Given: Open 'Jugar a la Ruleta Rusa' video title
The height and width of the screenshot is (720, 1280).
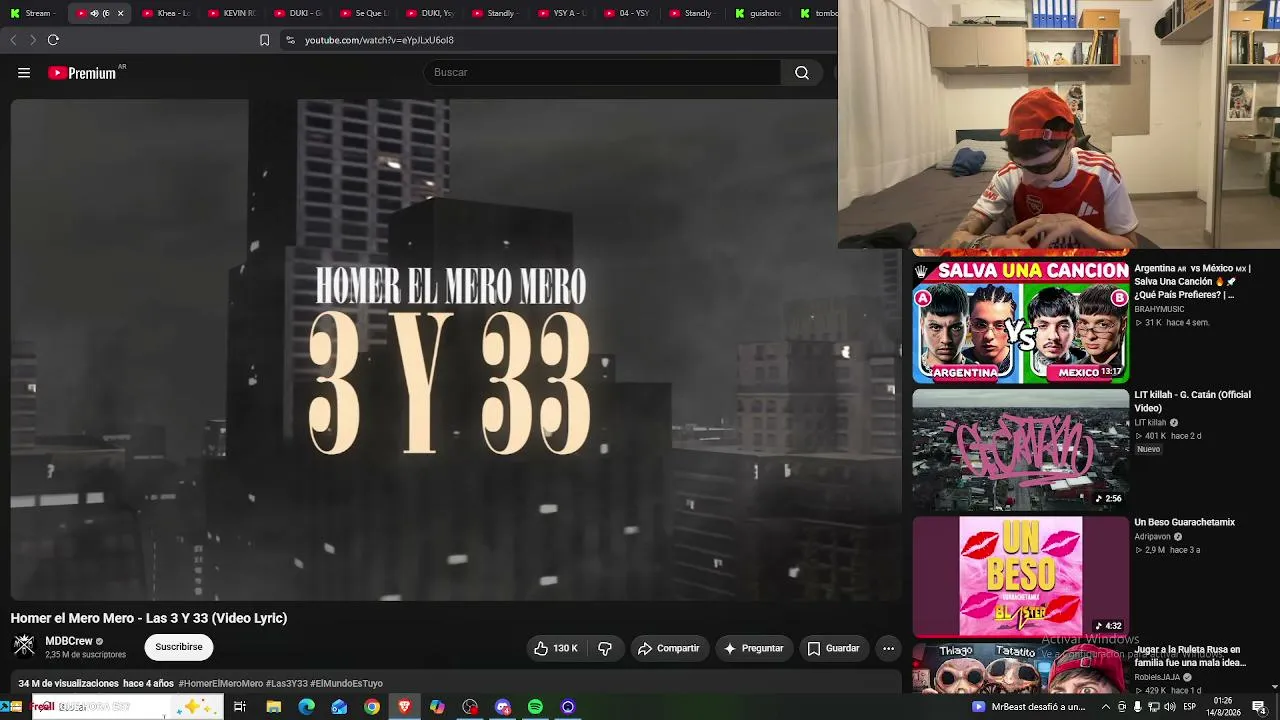Looking at the screenshot, I should point(1190,656).
